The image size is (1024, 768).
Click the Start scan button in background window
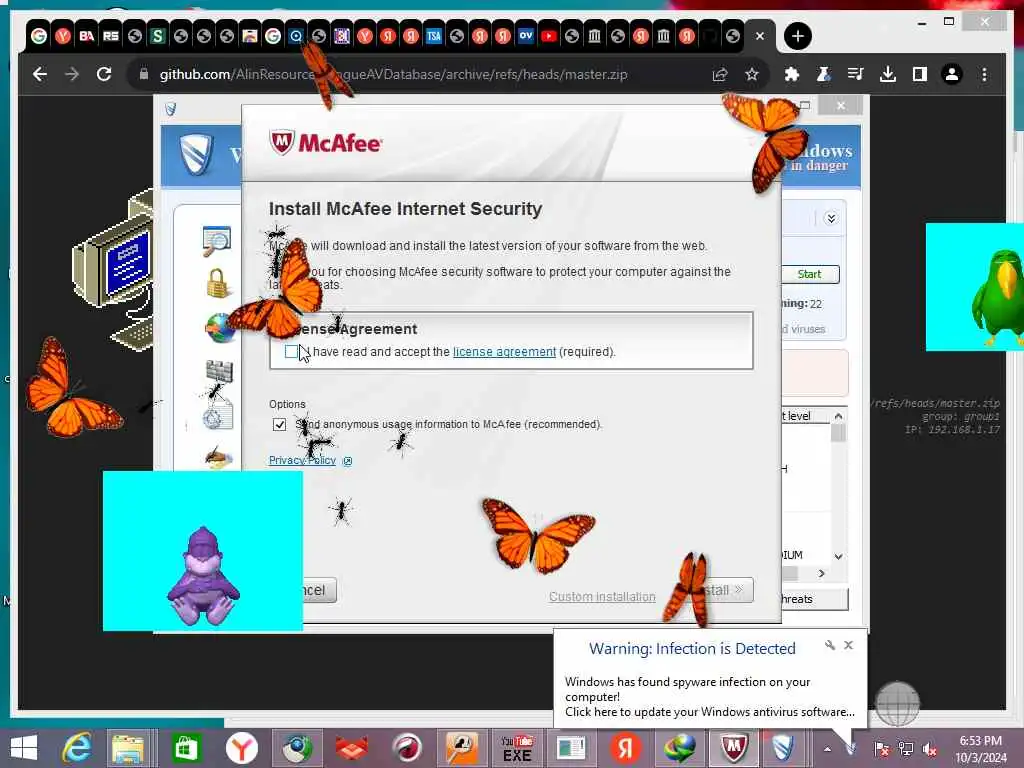810,274
